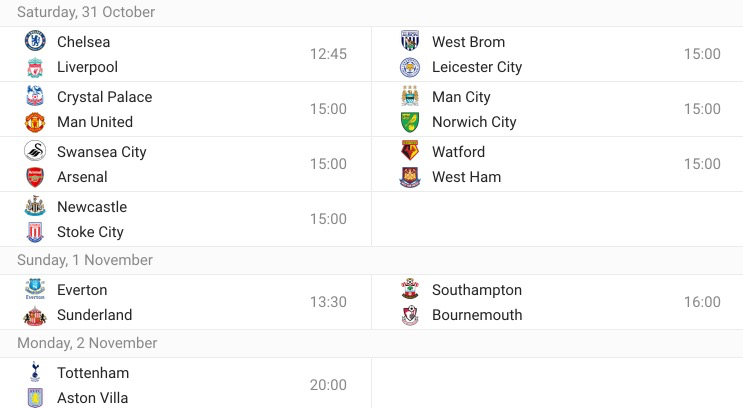Select the Tottenham cockerel crest
Image resolution: width=743 pixels, height=408 pixels.
35,372
